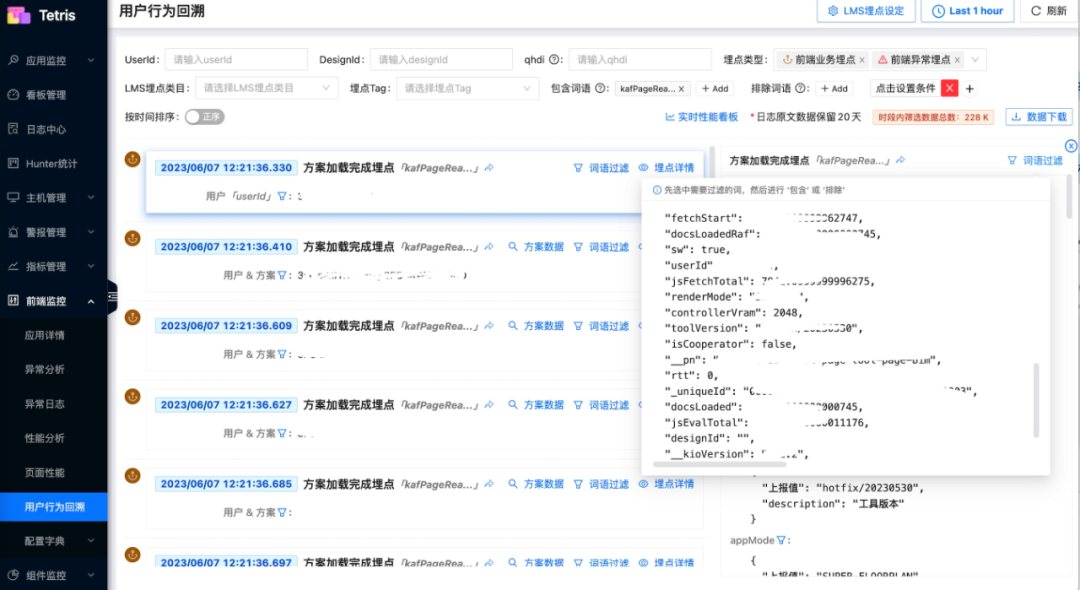Image resolution: width=1080 pixels, height=590 pixels.
Task: Click share icon on 12:21:36.330 entry
Action: pos(489,168)
